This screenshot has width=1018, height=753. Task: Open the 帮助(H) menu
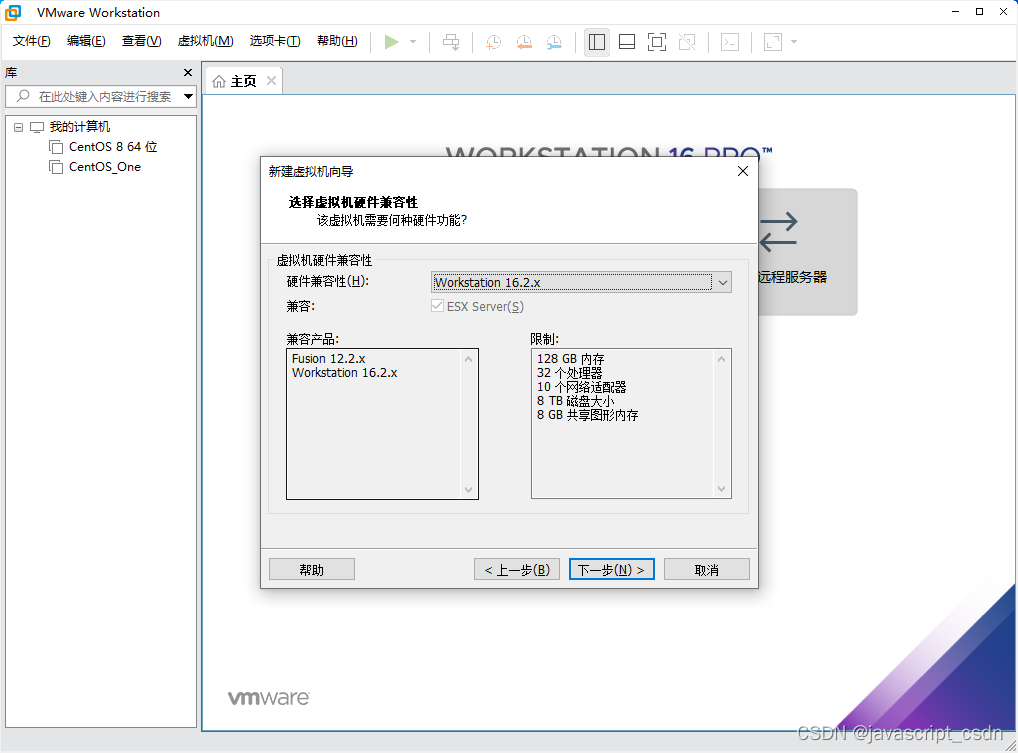[337, 41]
